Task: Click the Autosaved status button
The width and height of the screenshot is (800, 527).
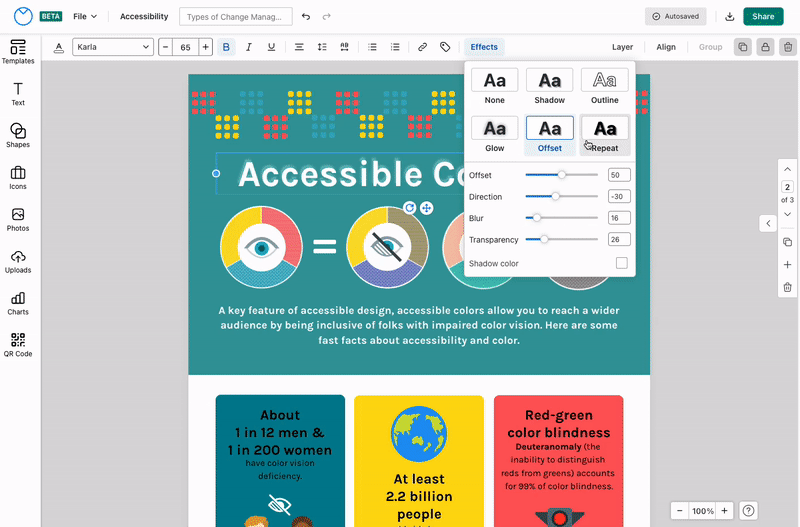Action: point(676,16)
